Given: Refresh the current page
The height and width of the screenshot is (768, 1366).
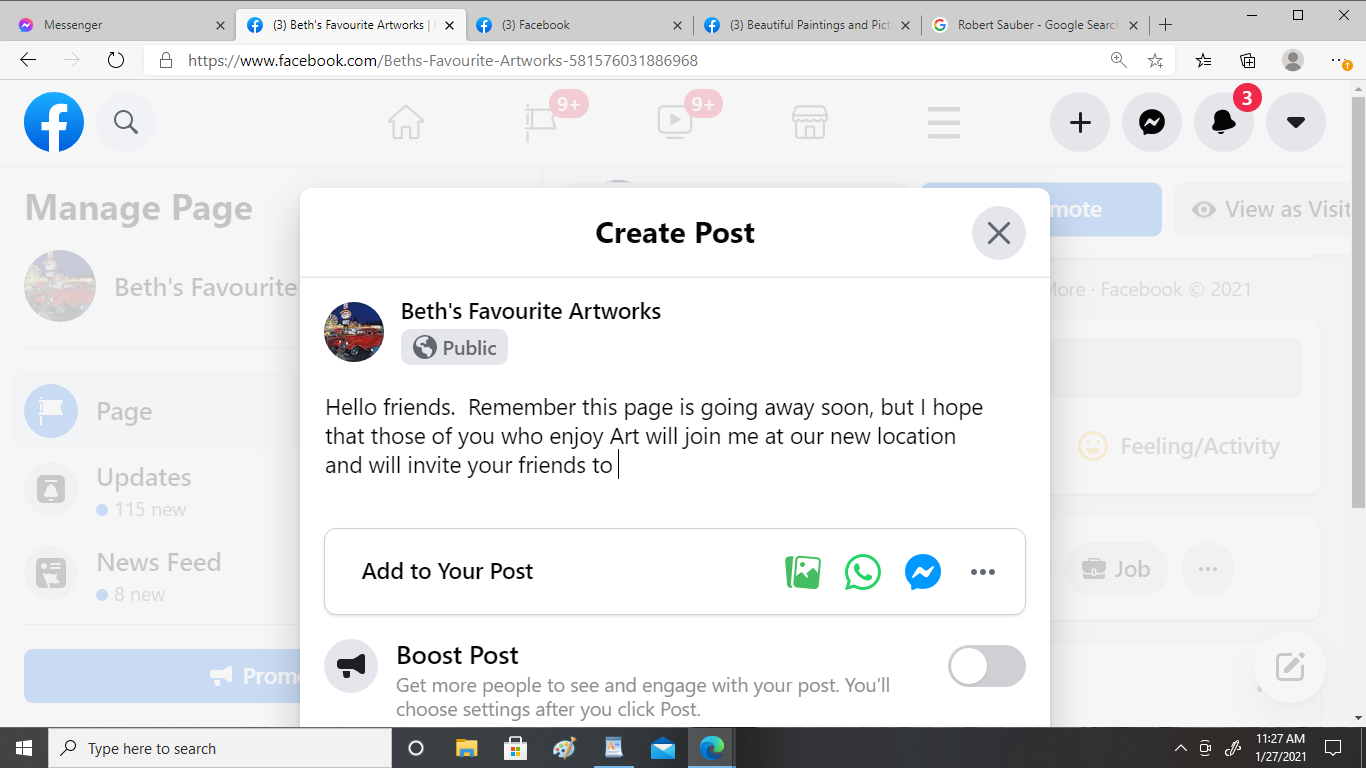Looking at the screenshot, I should (116, 60).
